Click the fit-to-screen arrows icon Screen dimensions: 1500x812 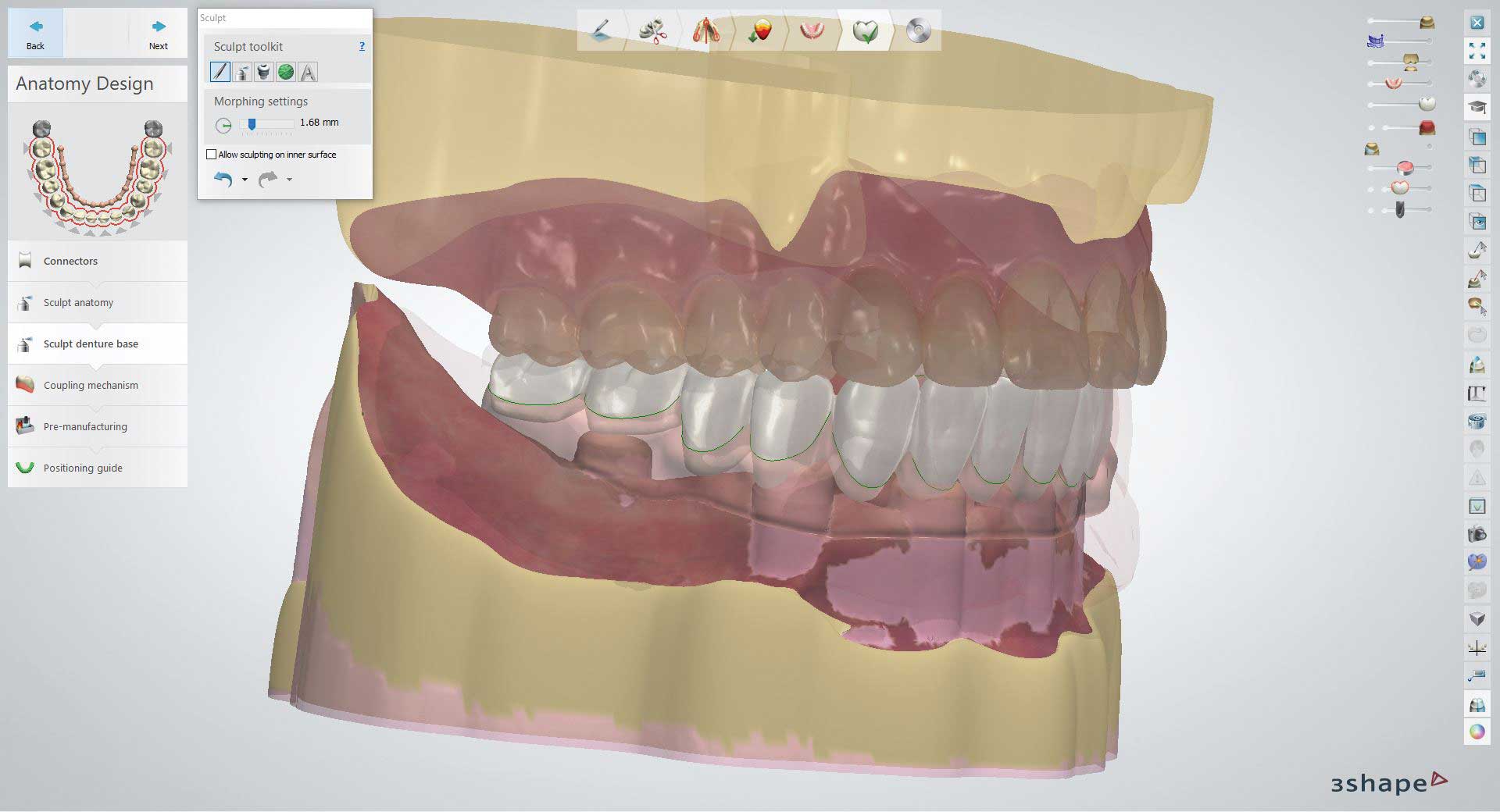[x=1477, y=52]
